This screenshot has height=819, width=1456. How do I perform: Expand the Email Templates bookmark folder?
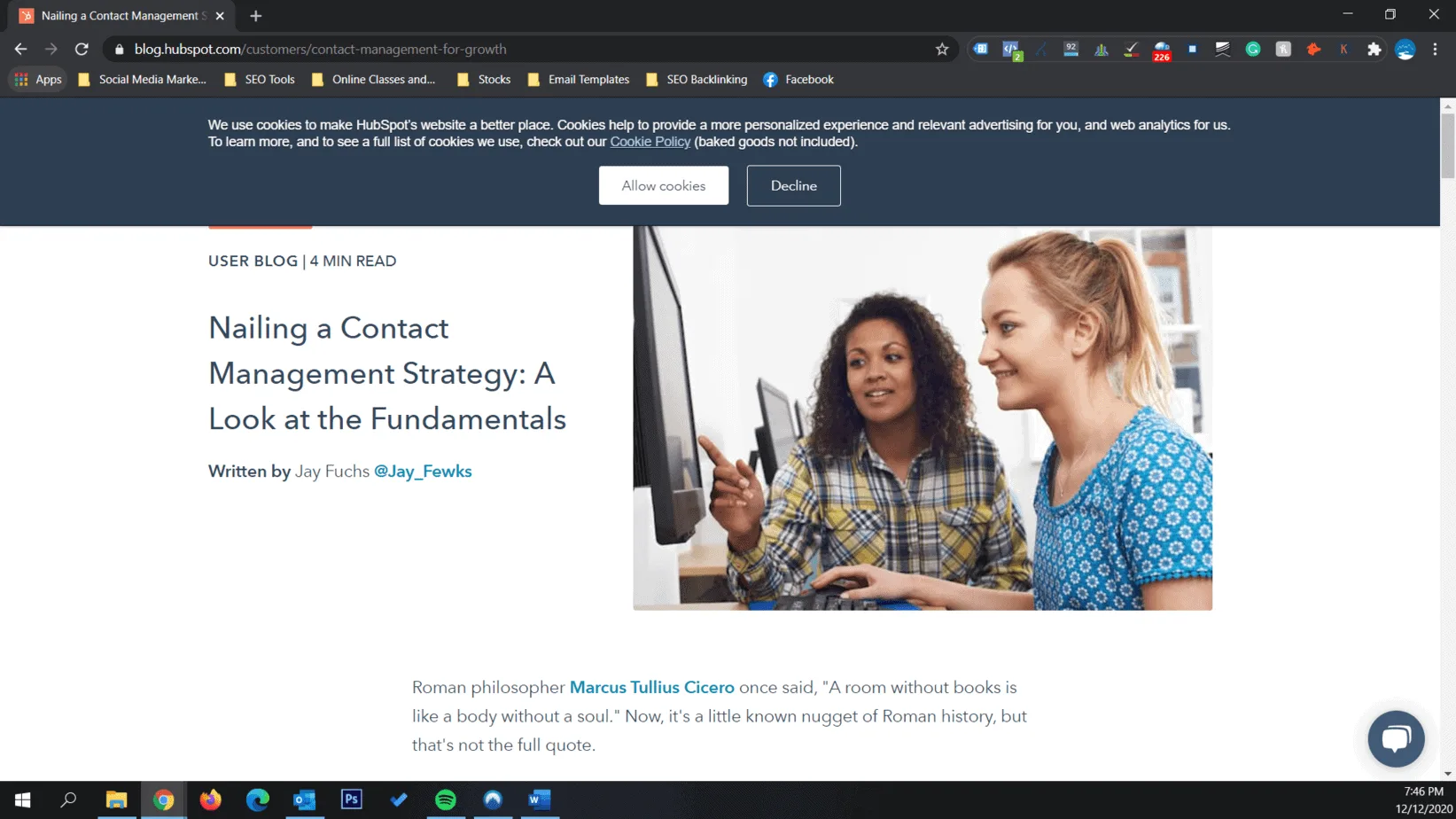pos(578,80)
